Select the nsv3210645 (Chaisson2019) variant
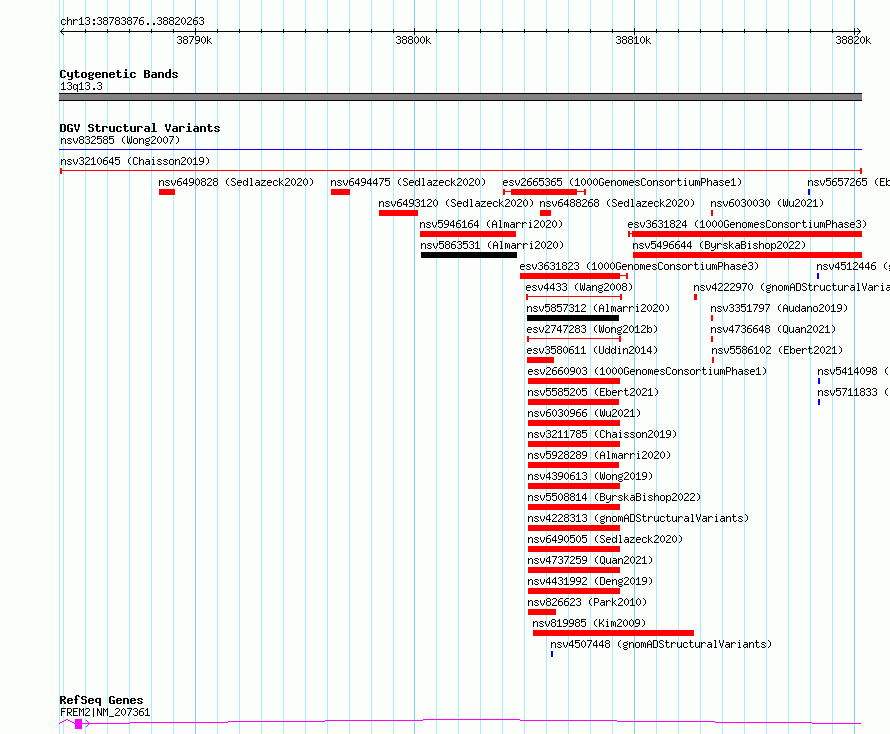Image resolution: width=890 pixels, height=734 pixels. [x=135, y=161]
